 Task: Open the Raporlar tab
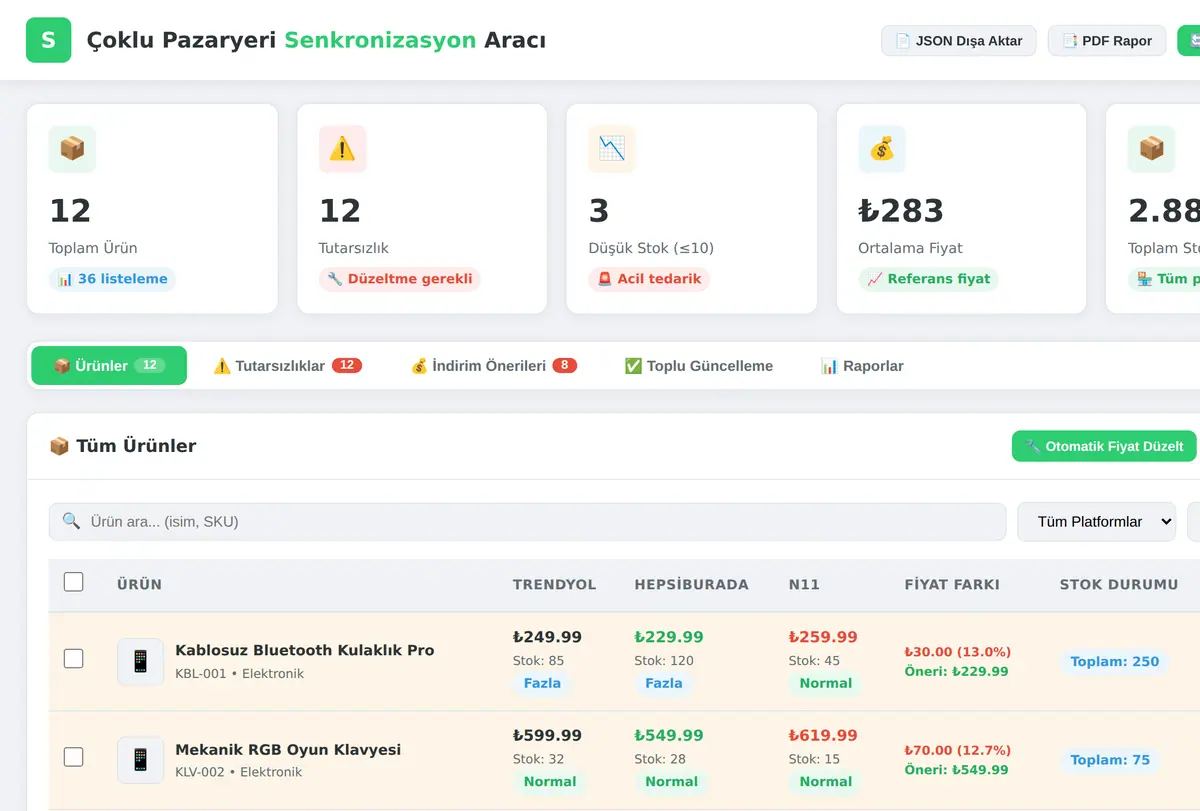pos(862,366)
